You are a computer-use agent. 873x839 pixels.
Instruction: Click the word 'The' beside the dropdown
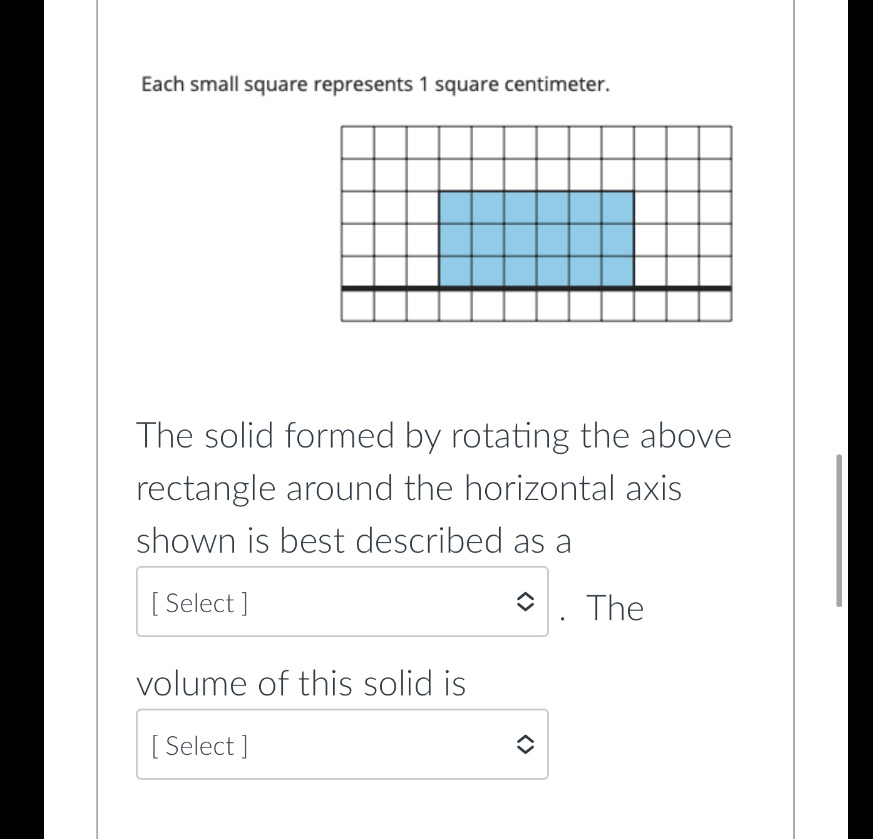(x=615, y=607)
